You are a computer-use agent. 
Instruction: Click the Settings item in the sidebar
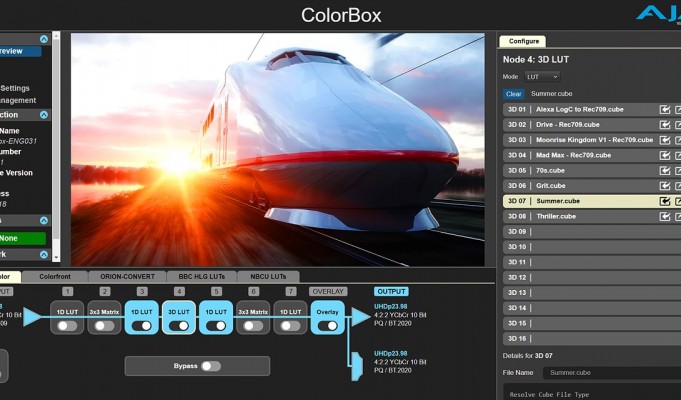point(15,88)
